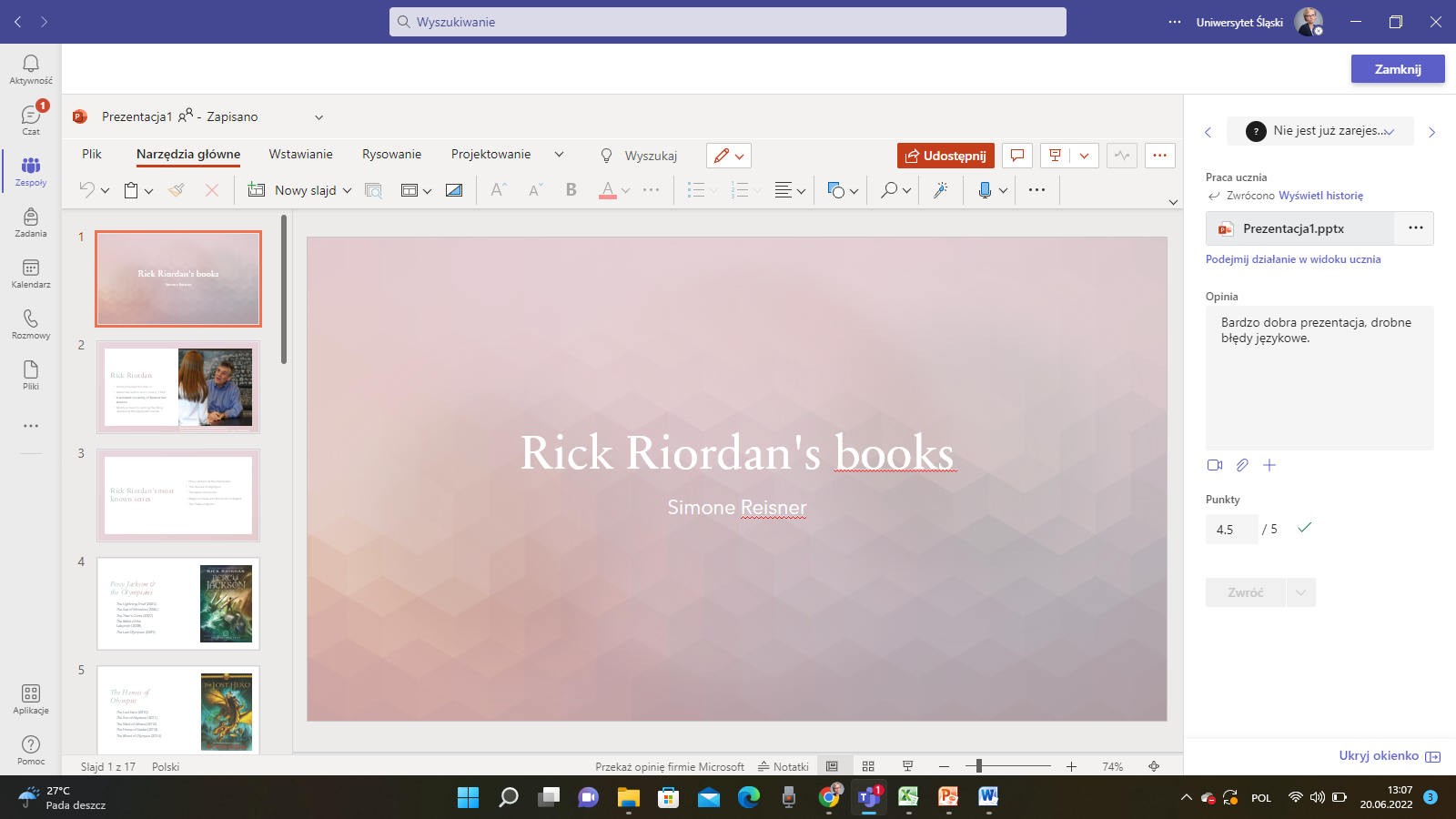Switch to normal view icon in status bar

(x=832, y=766)
